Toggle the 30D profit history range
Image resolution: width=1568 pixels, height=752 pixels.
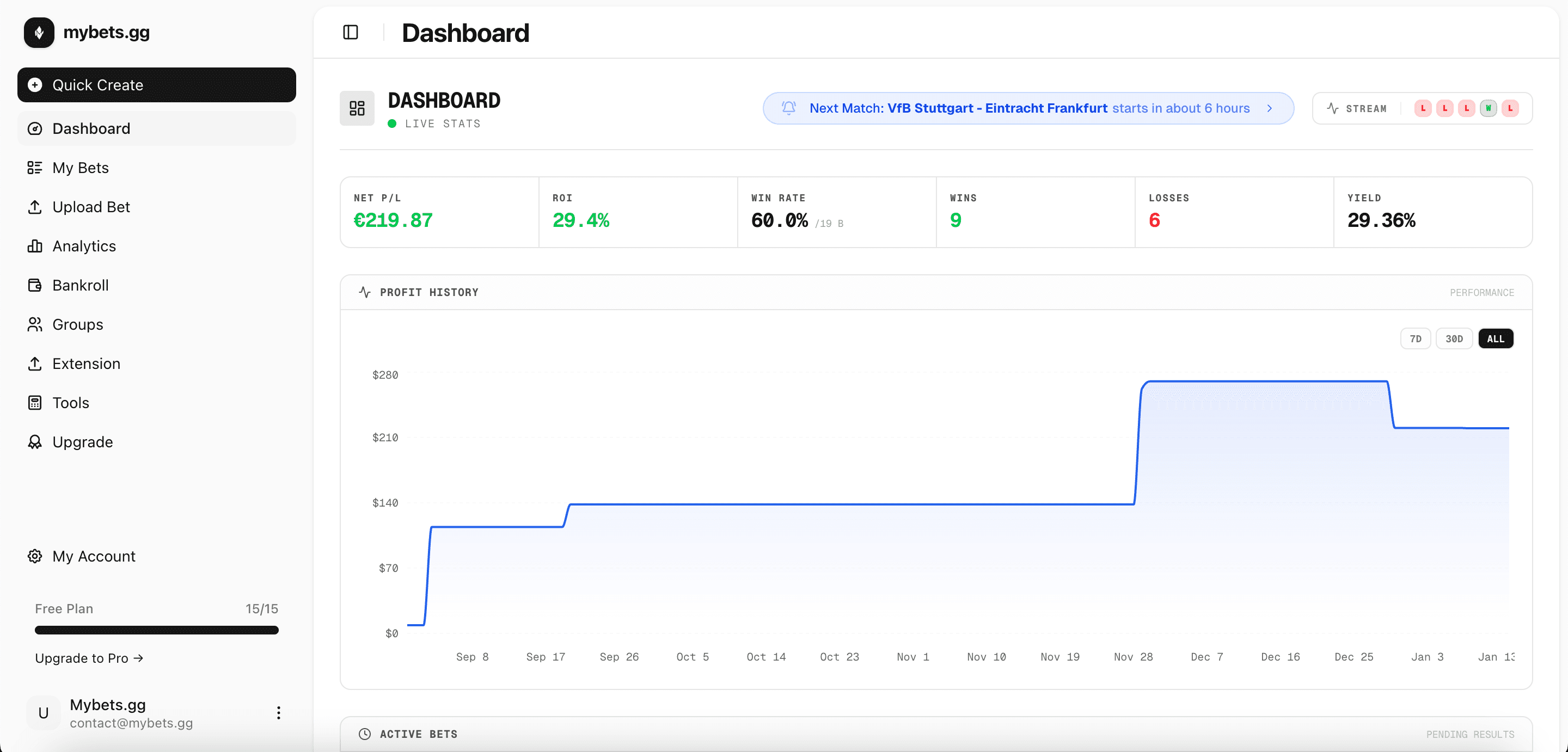pyautogui.click(x=1454, y=338)
